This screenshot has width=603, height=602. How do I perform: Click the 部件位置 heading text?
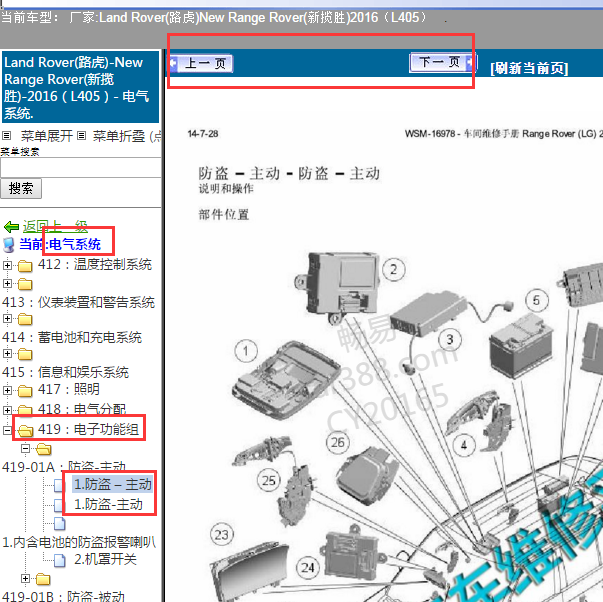[x=224, y=214]
